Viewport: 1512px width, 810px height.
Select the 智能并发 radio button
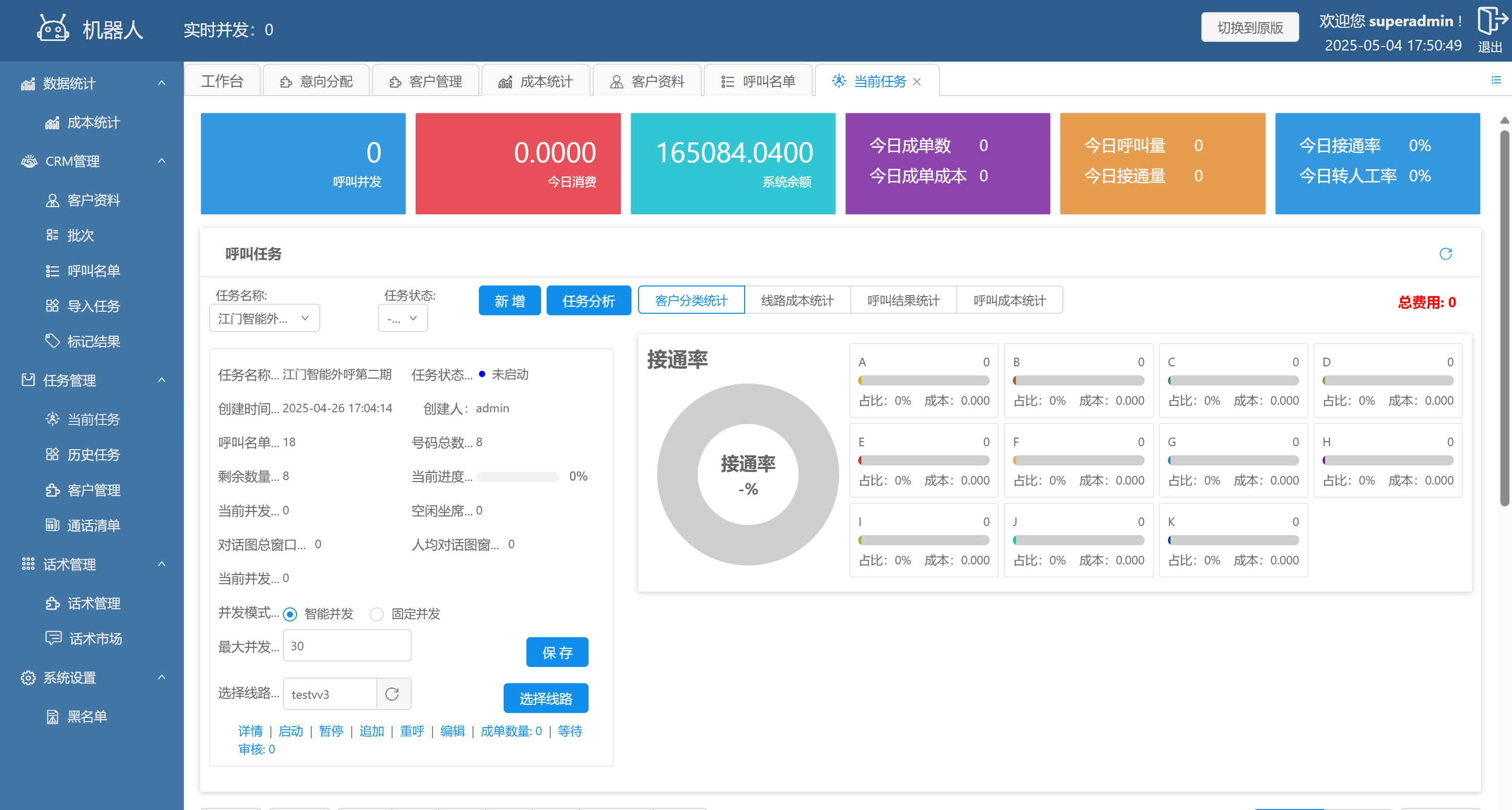click(x=290, y=614)
